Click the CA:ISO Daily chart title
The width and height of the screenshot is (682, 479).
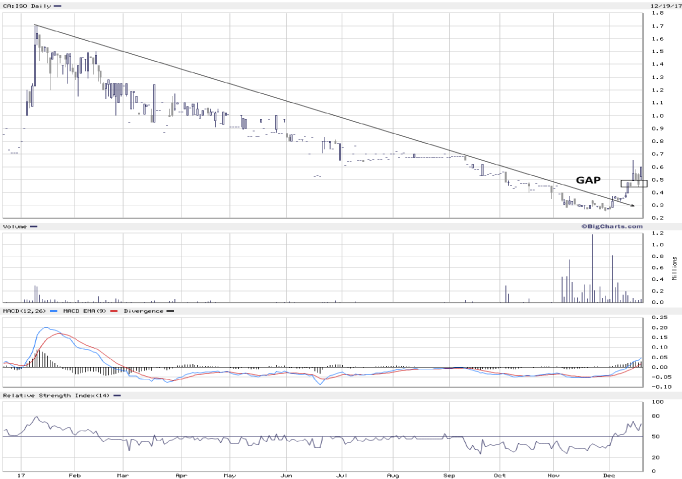(27, 6)
